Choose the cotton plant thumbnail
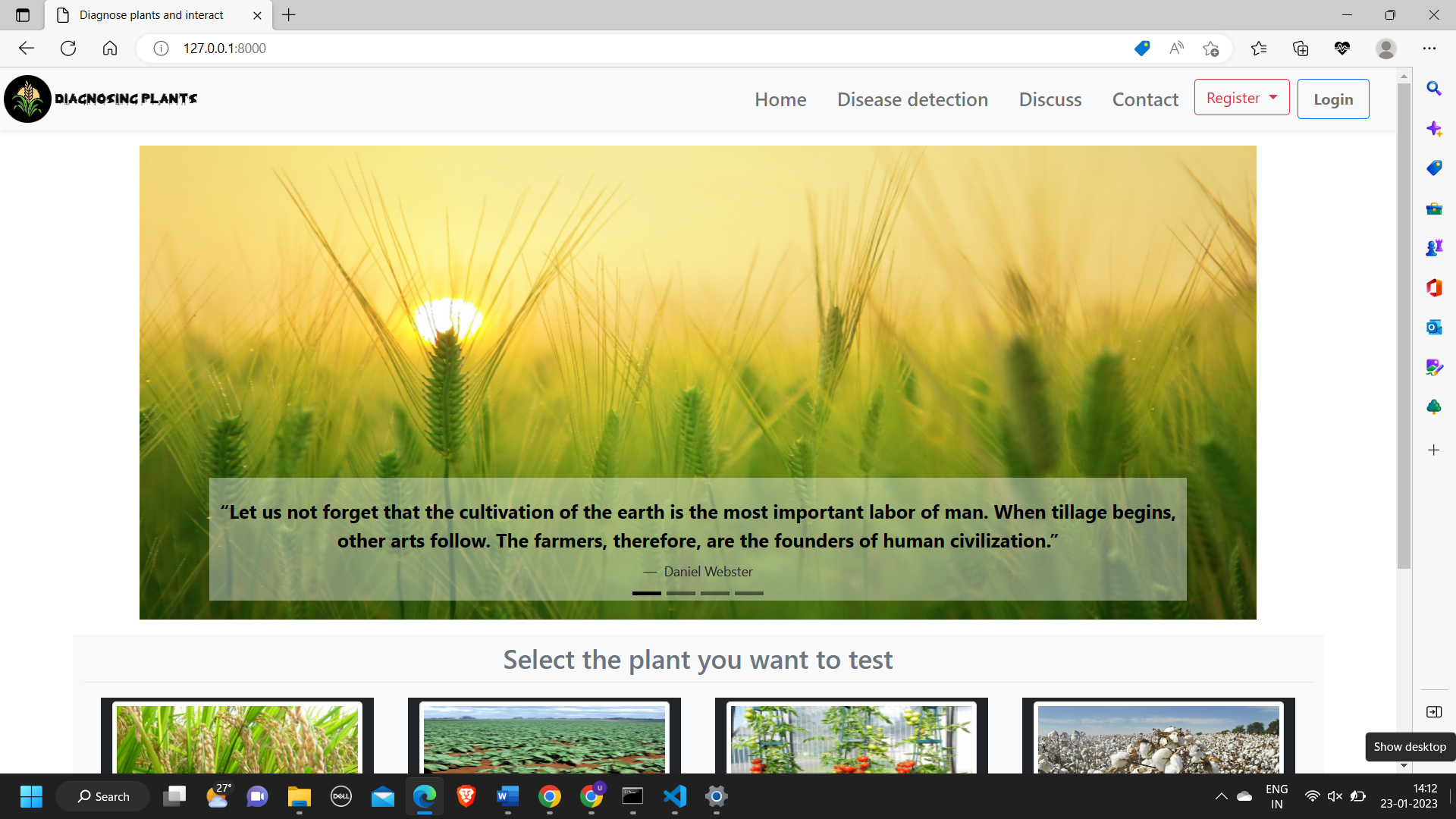This screenshot has width=1456, height=819. pyautogui.click(x=1159, y=739)
